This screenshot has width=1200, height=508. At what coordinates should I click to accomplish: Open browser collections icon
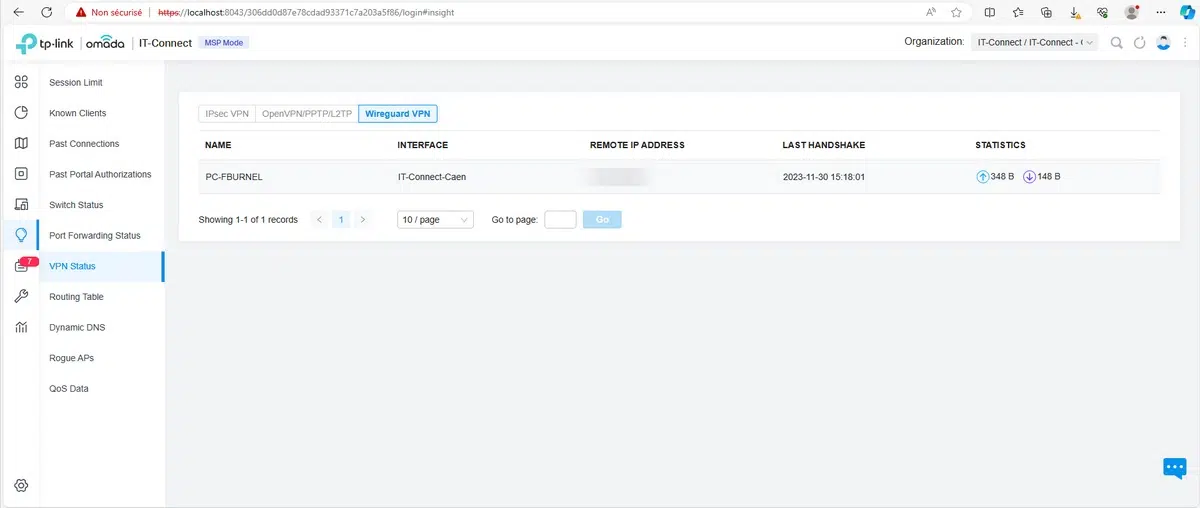(1046, 12)
